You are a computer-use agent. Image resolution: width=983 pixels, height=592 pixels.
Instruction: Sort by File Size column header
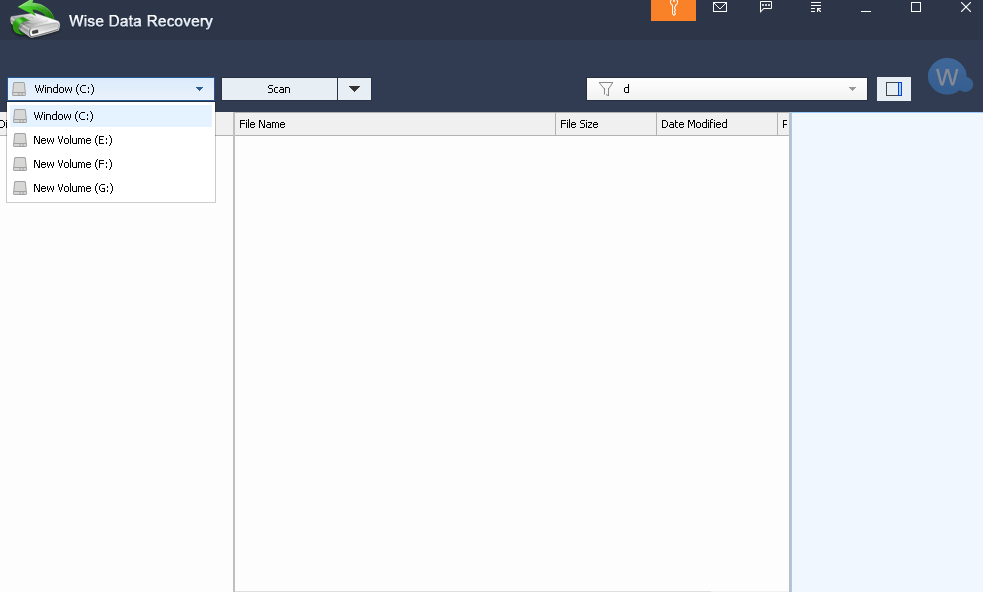pyautogui.click(x=606, y=124)
